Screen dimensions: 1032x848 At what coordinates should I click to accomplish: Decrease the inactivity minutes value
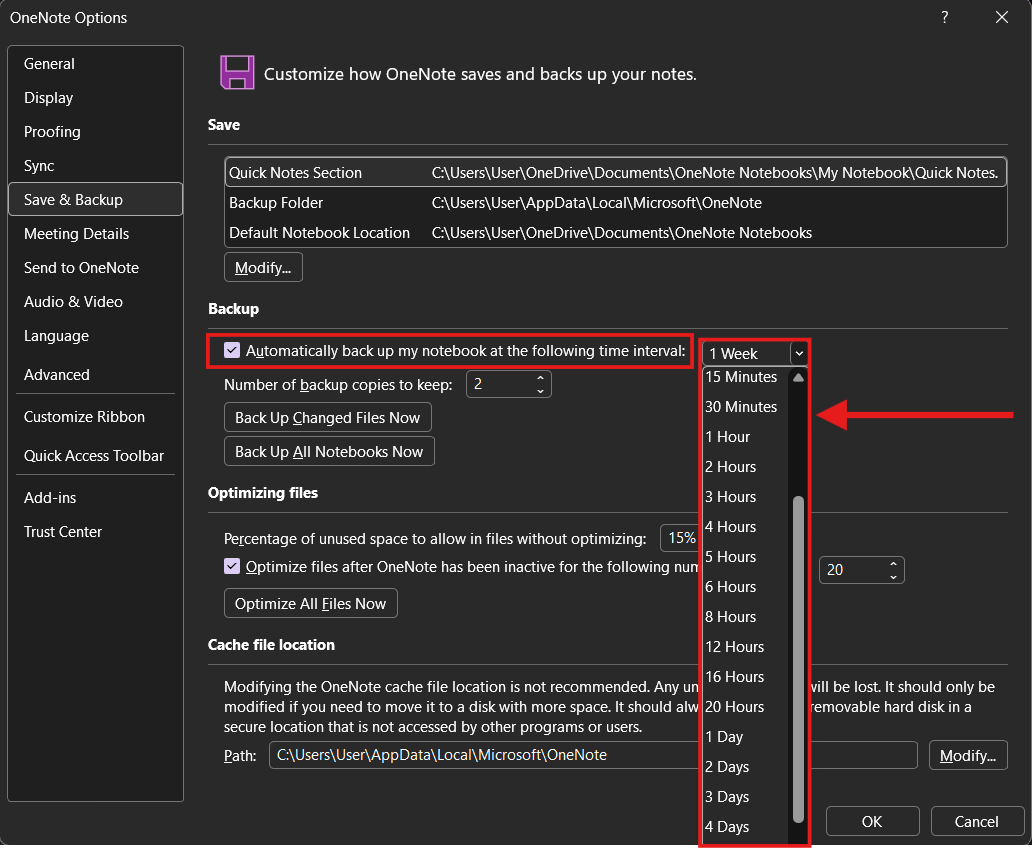click(893, 577)
